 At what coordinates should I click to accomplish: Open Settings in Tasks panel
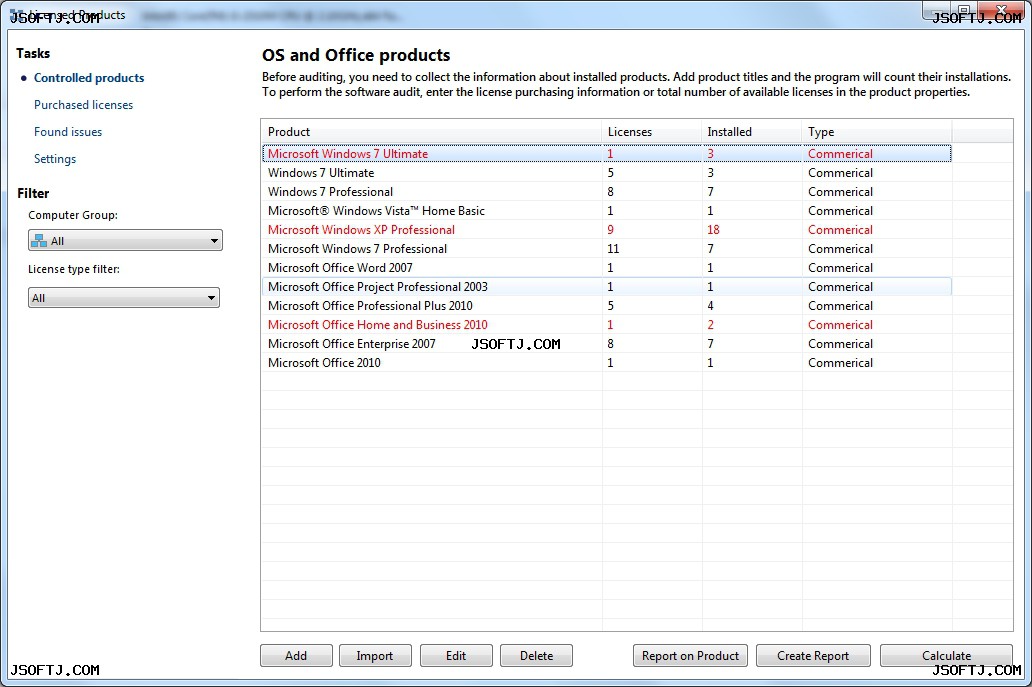click(55, 159)
